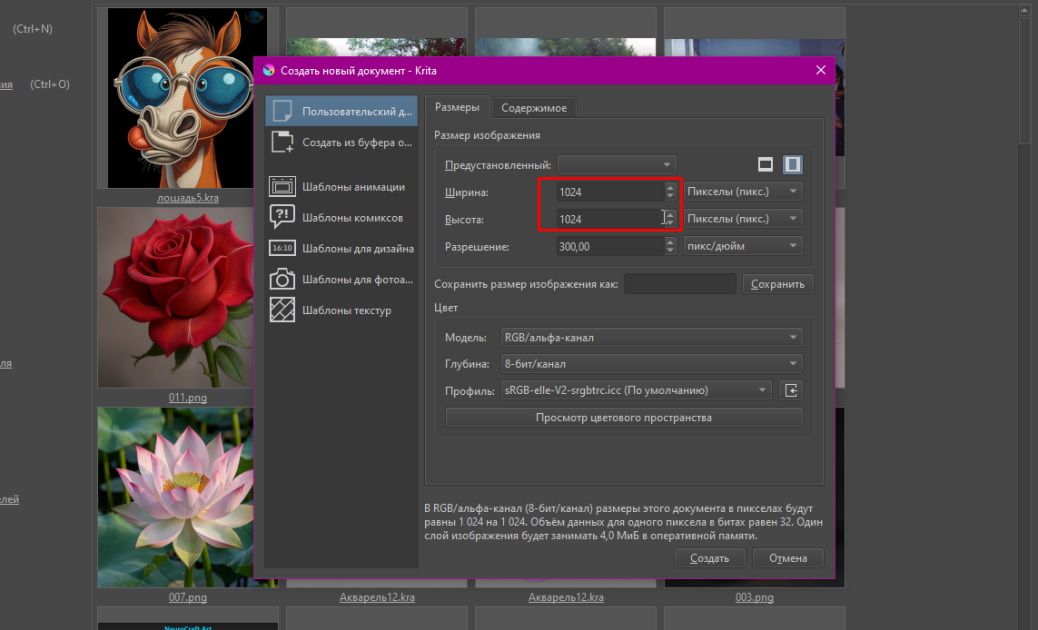The width and height of the screenshot is (1038, 630).
Task: Select Шаблоны комиксов in sidebar
Action: [x=342, y=217]
